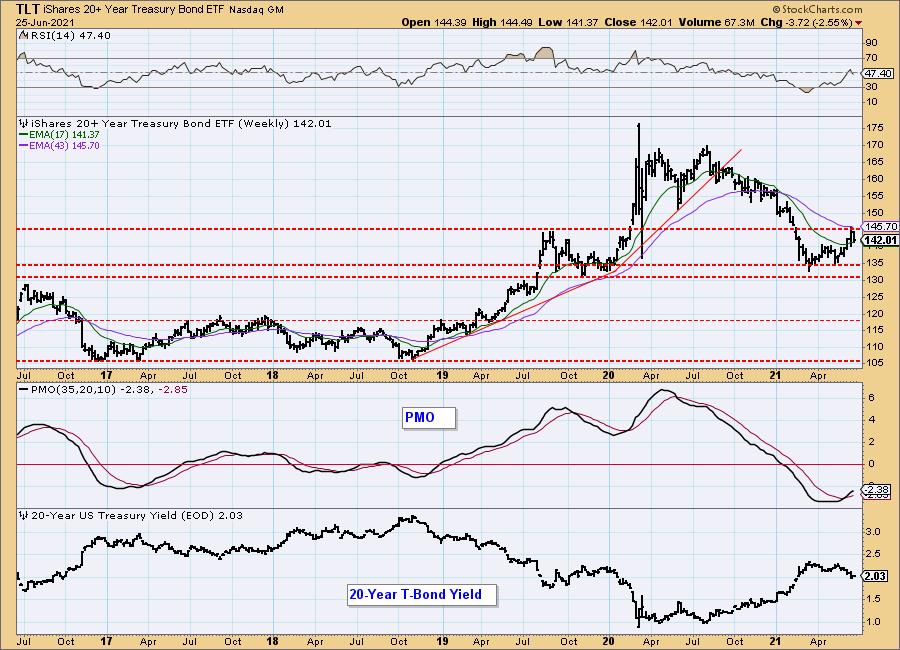Click the 145.70 price tag on right axis
Screen dimensions: 900x650
[x=880, y=227]
